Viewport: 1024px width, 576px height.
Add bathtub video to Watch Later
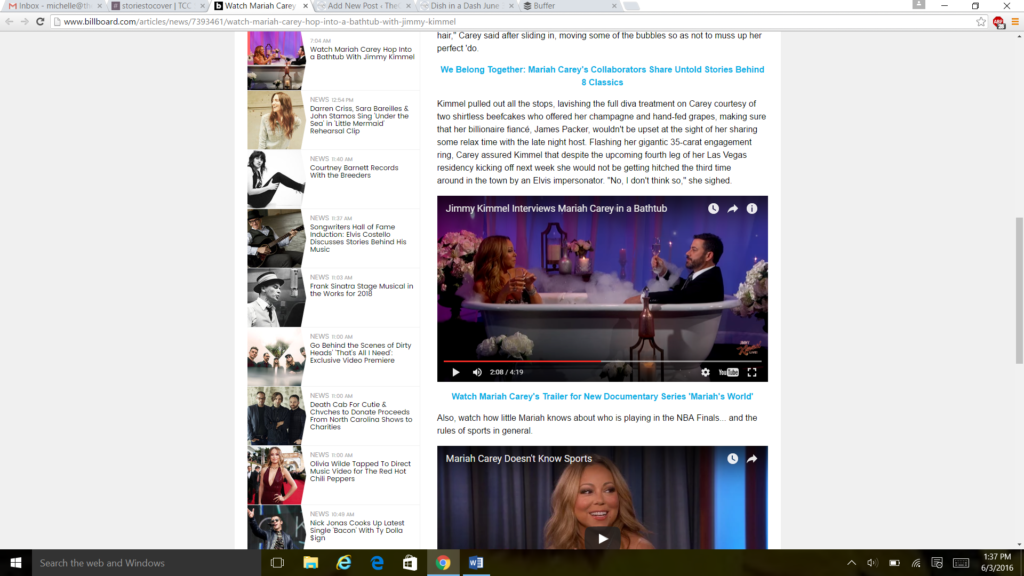point(713,209)
